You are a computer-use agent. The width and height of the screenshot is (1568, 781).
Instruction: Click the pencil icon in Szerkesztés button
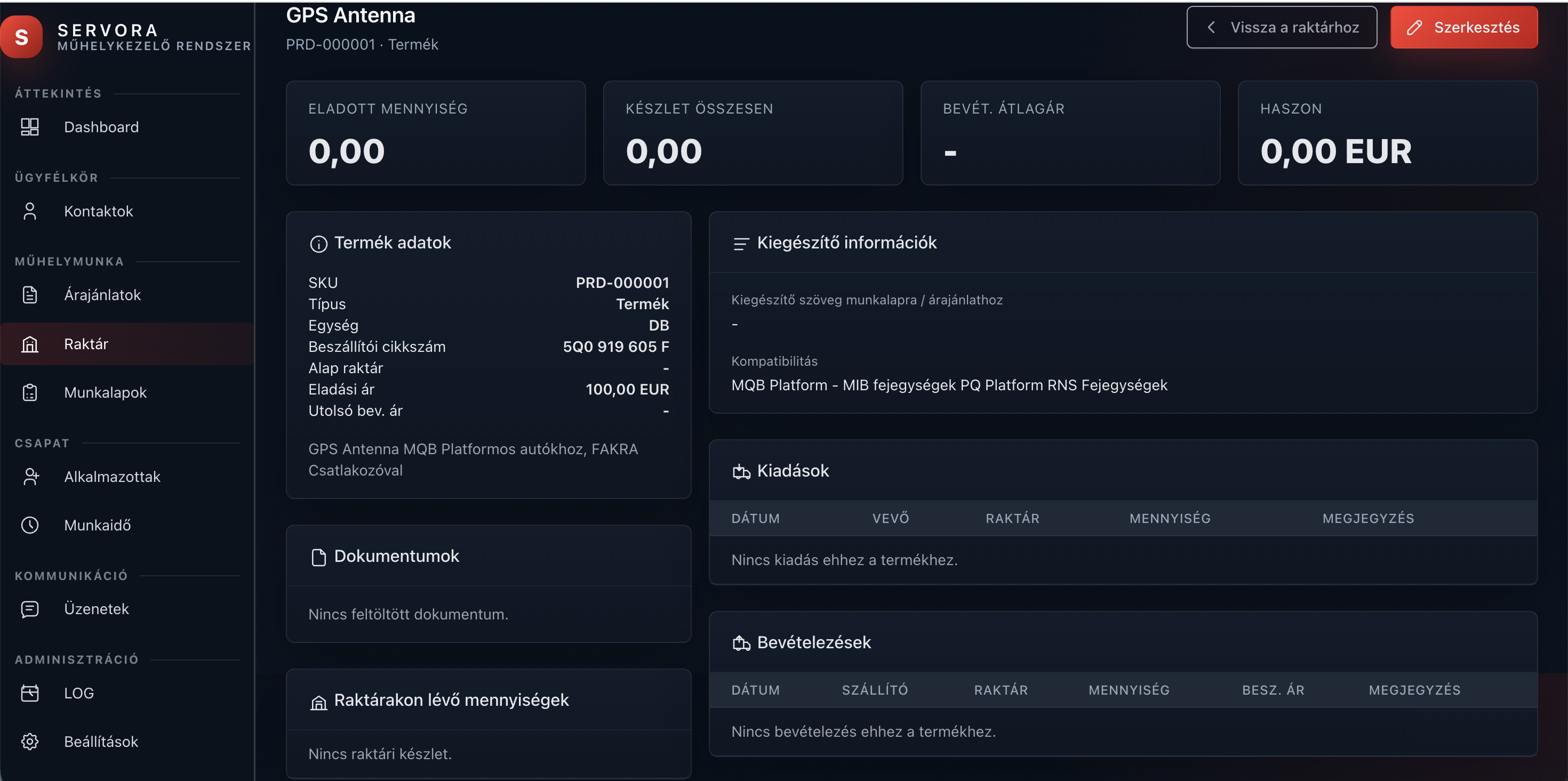[x=1414, y=27]
